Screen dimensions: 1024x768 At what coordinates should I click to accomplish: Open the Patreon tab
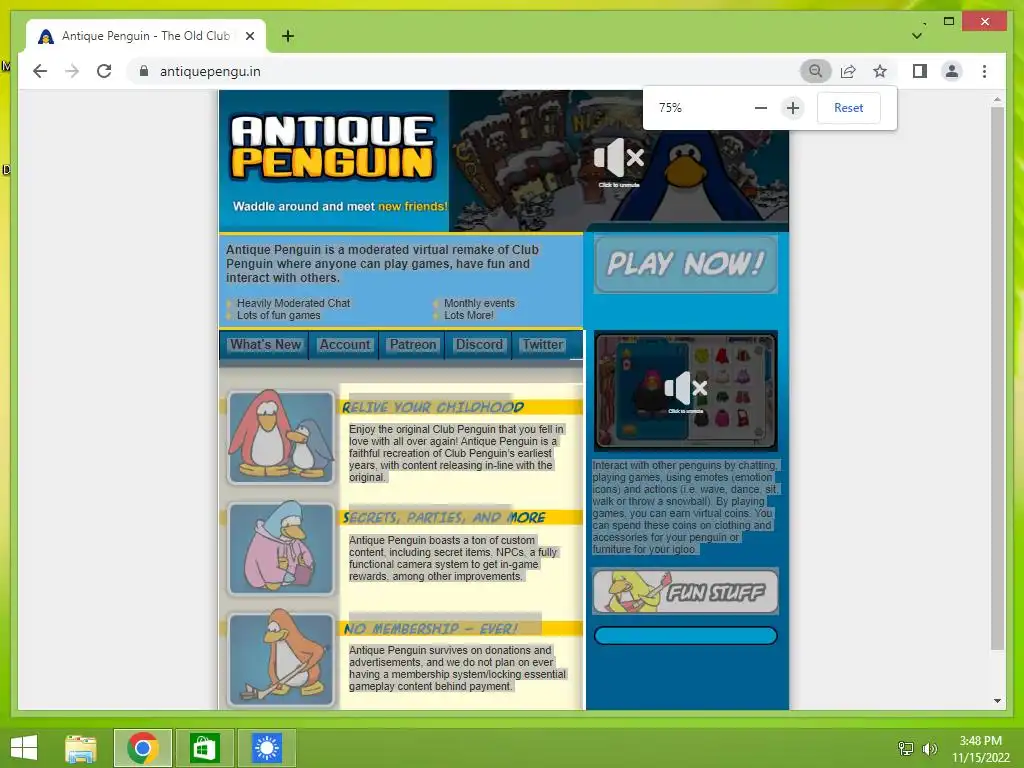[x=412, y=345]
